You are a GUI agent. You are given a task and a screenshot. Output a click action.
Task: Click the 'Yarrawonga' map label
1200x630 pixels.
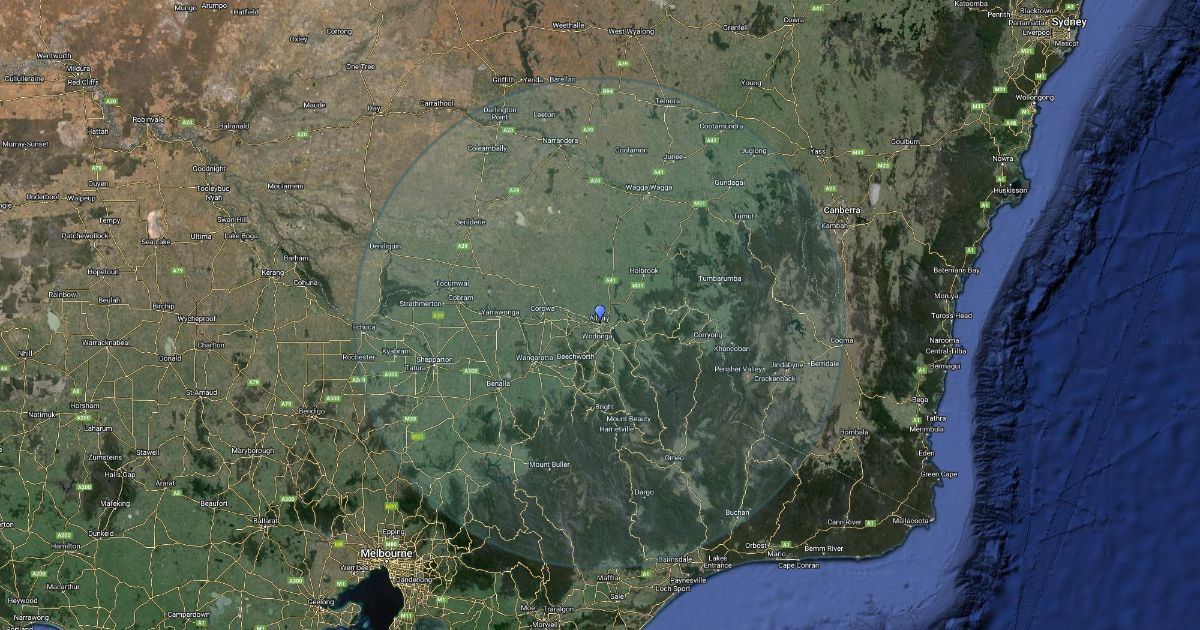click(502, 312)
